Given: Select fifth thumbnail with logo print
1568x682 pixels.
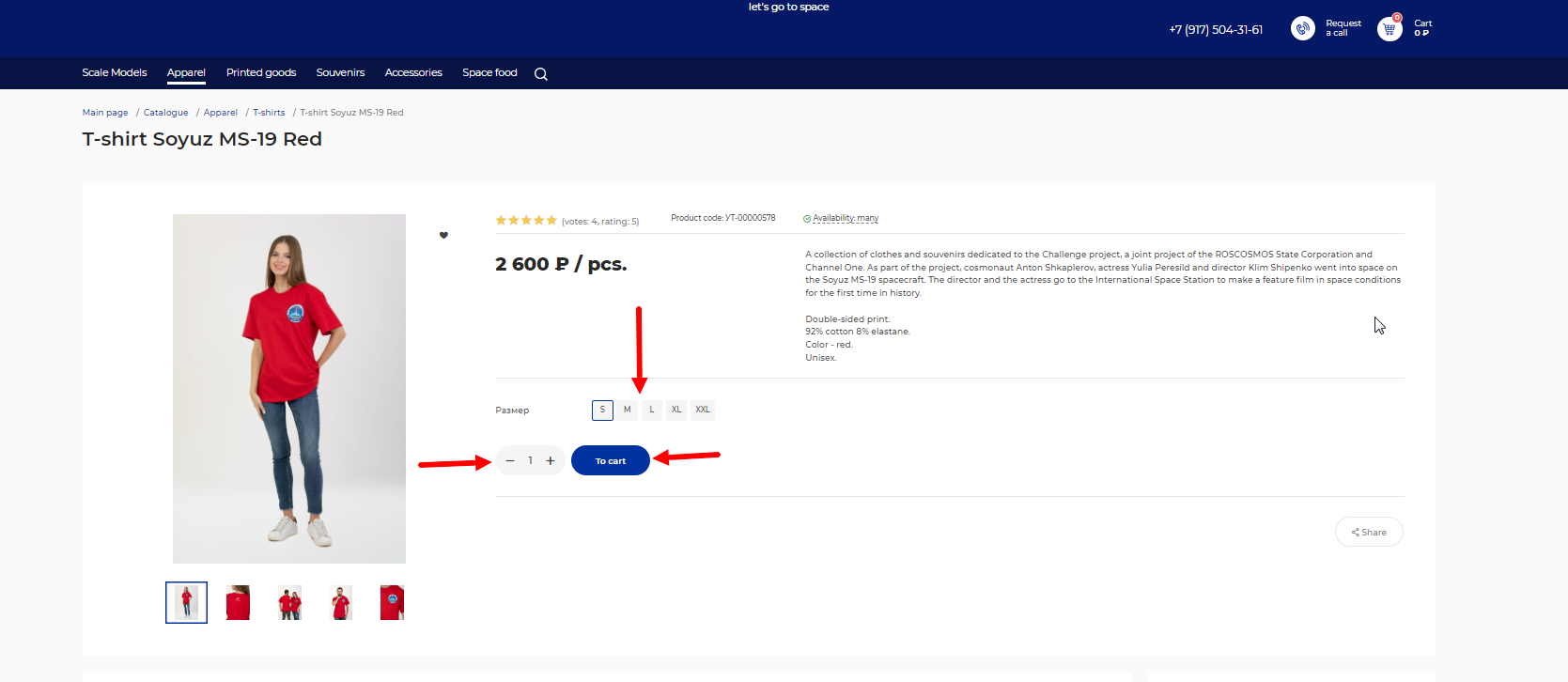Looking at the screenshot, I should (x=392, y=602).
